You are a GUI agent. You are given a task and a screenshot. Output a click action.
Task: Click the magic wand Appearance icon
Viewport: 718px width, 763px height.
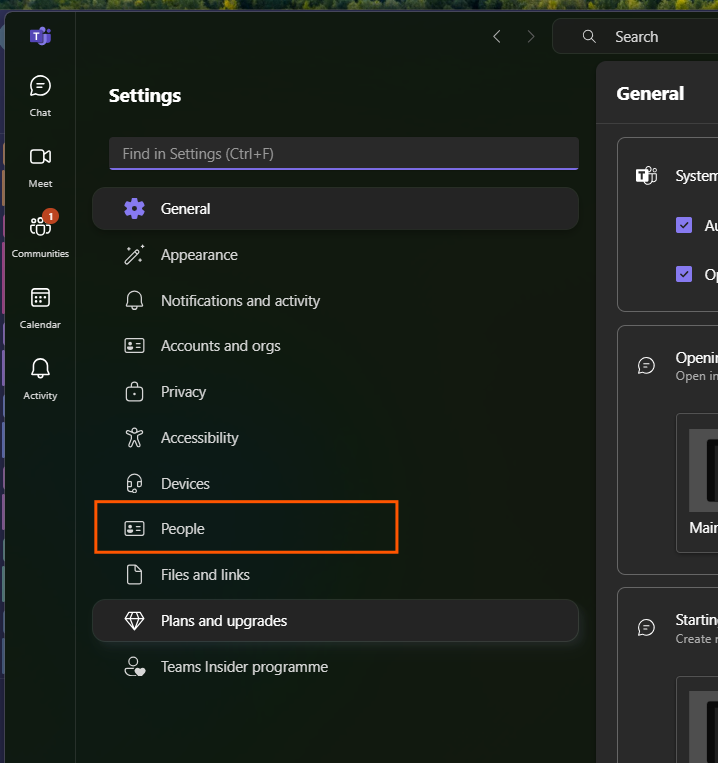[x=134, y=254]
